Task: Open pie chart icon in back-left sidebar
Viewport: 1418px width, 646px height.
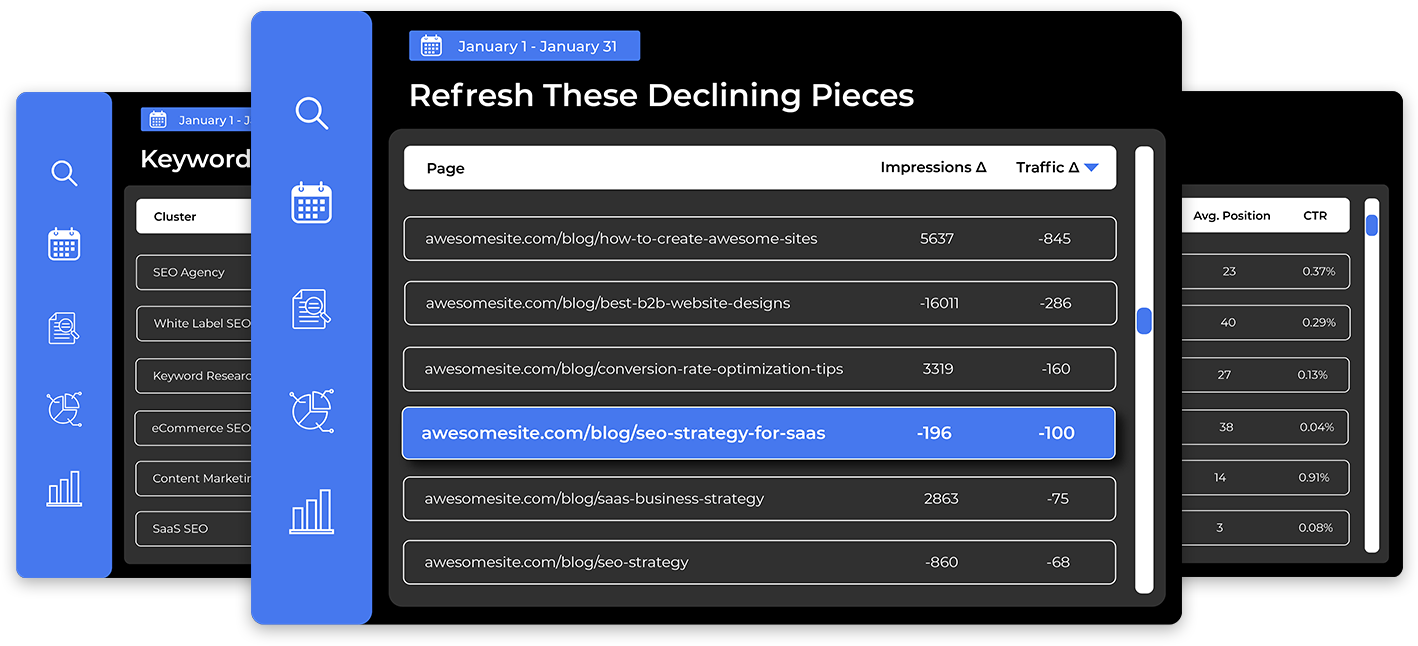Action: click(64, 409)
